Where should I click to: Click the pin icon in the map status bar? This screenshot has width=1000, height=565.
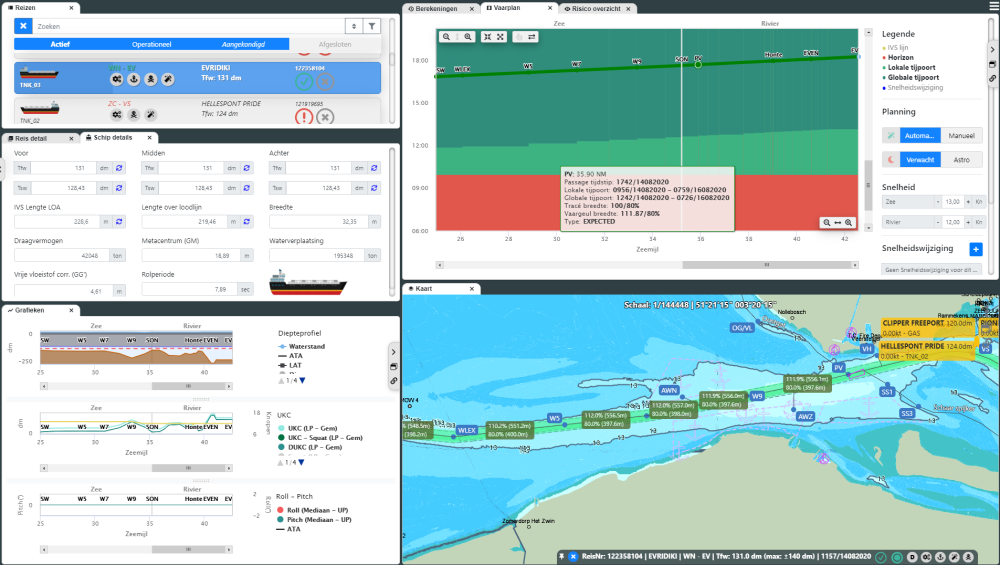[x=562, y=556]
